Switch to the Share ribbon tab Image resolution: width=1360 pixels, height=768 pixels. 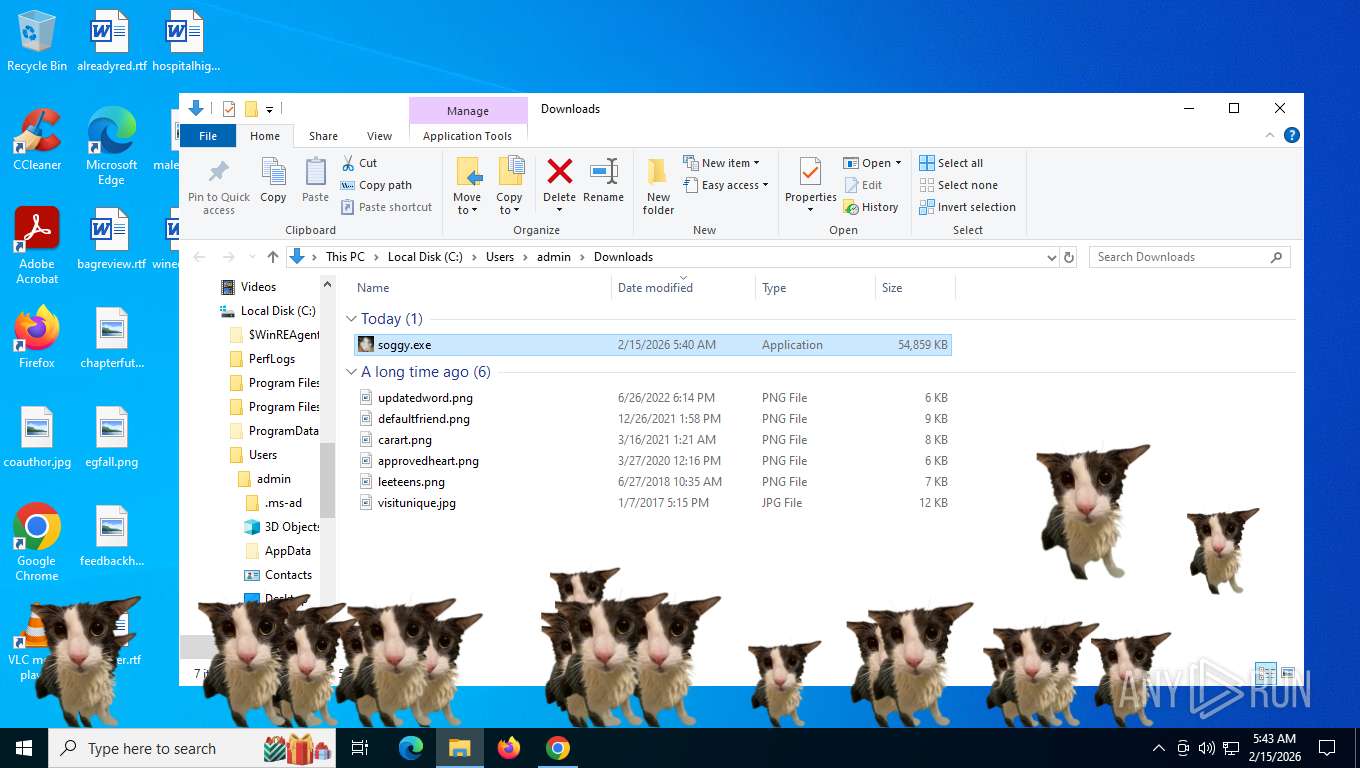coord(323,136)
